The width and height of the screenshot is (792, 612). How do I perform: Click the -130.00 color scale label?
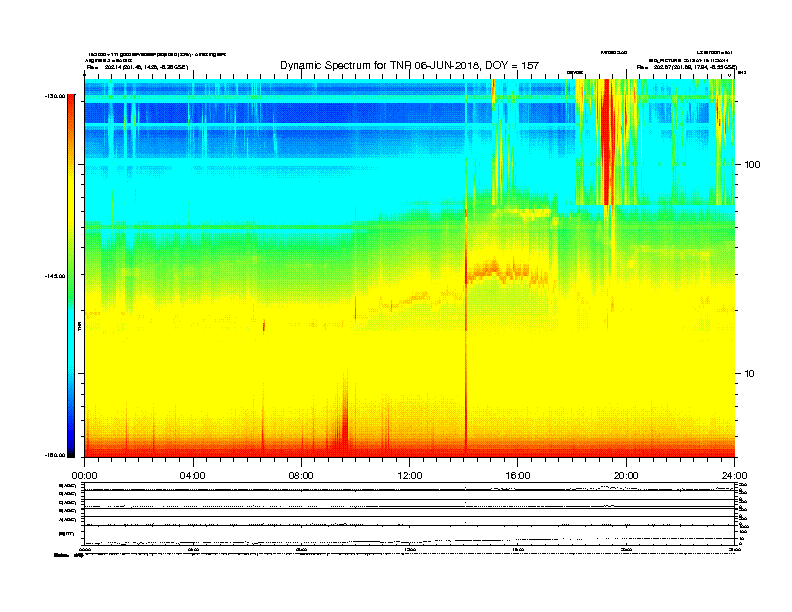55,96
